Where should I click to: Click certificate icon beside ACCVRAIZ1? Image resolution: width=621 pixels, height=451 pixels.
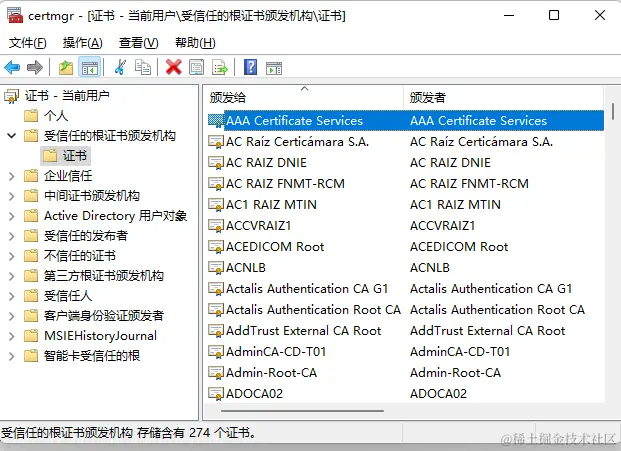pyautogui.click(x=216, y=226)
